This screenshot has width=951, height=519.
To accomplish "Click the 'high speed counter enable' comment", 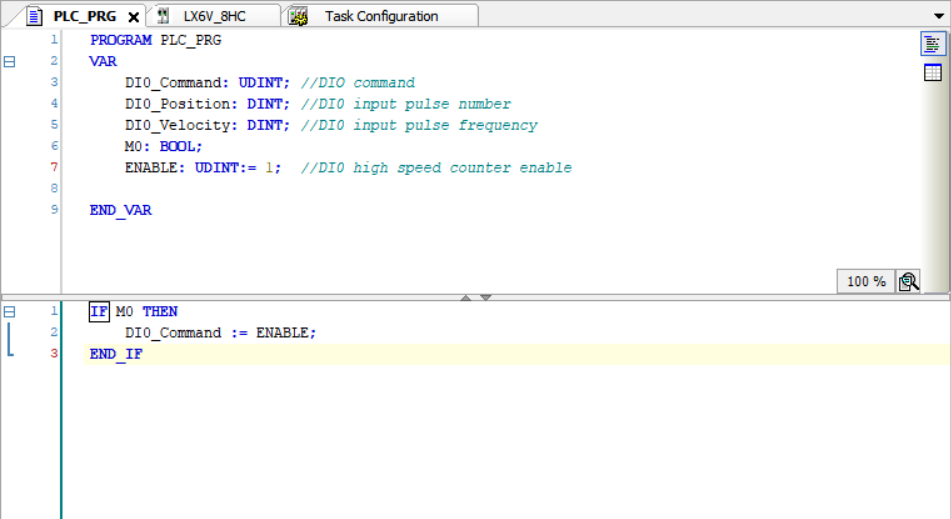I will coord(462,167).
